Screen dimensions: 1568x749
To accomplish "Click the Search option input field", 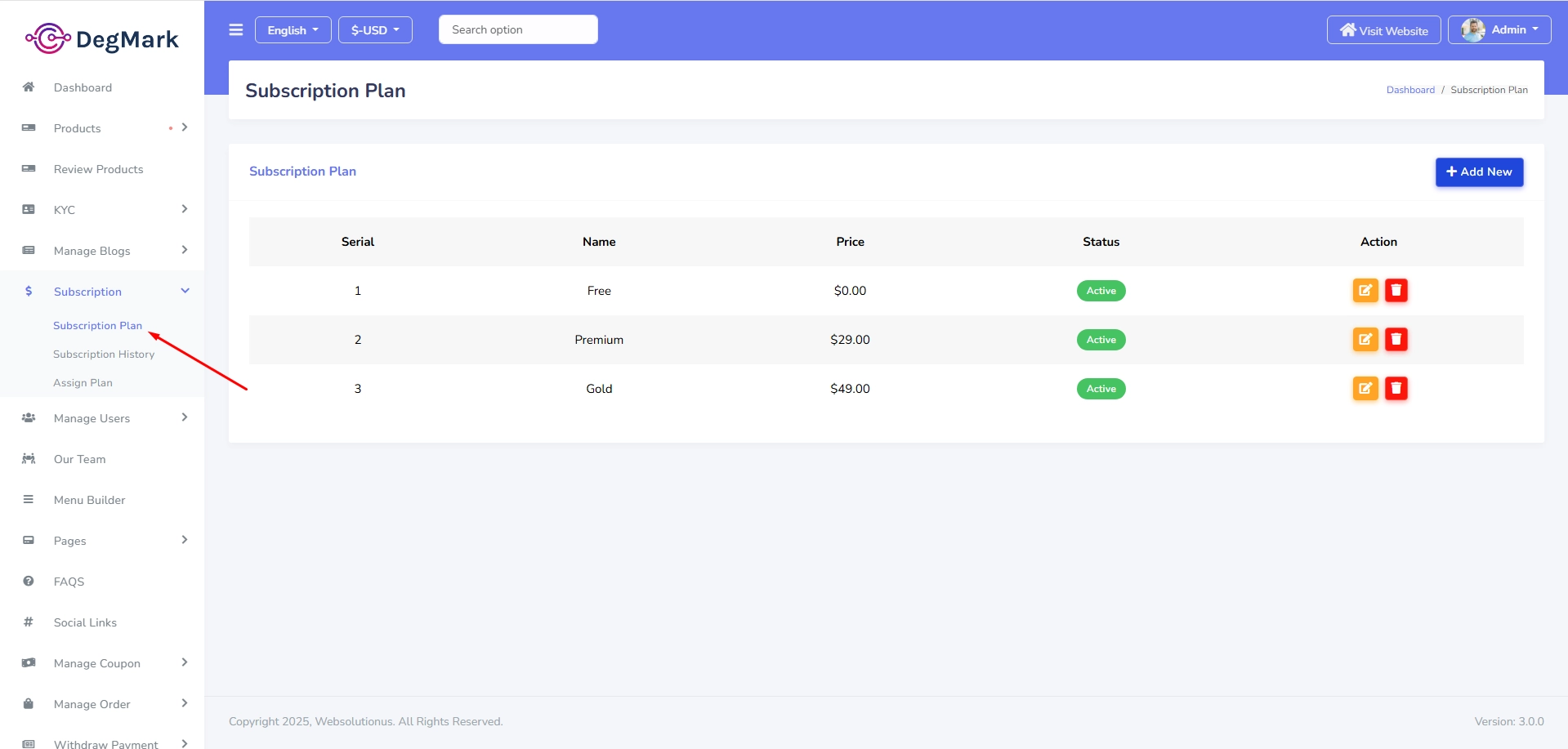I will tap(518, 30).
